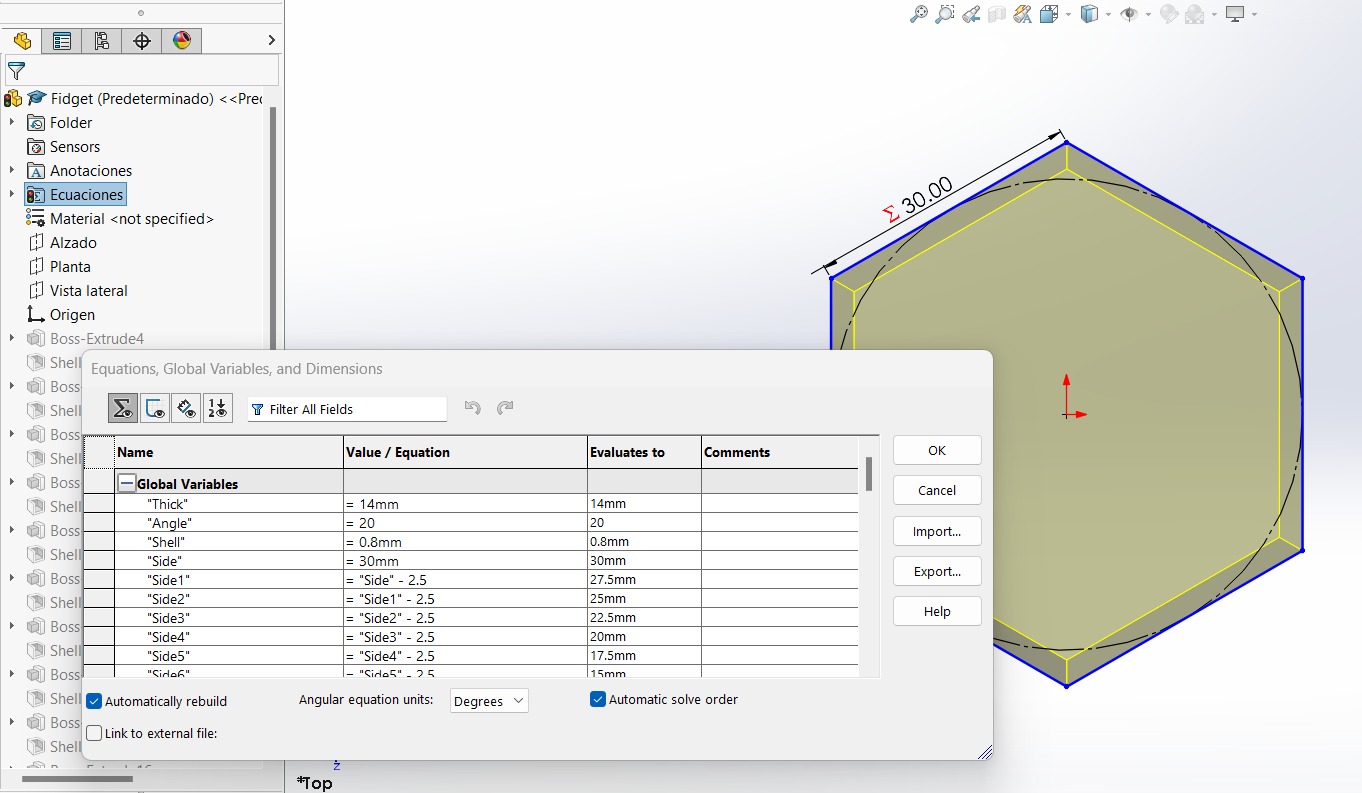The width and height of the screenshot is (1362, 793).
Task: Switch to the DisplayManager color ball tab
Action: tap(181, 40)
